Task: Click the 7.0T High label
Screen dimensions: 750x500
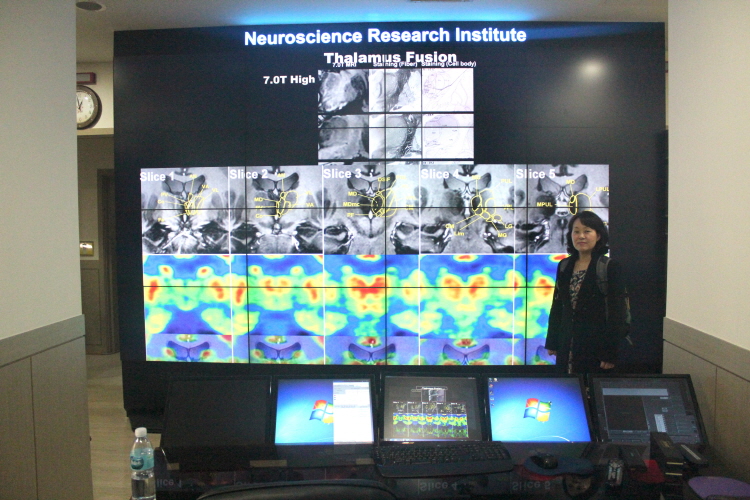Action: click(x=289, y=79)
